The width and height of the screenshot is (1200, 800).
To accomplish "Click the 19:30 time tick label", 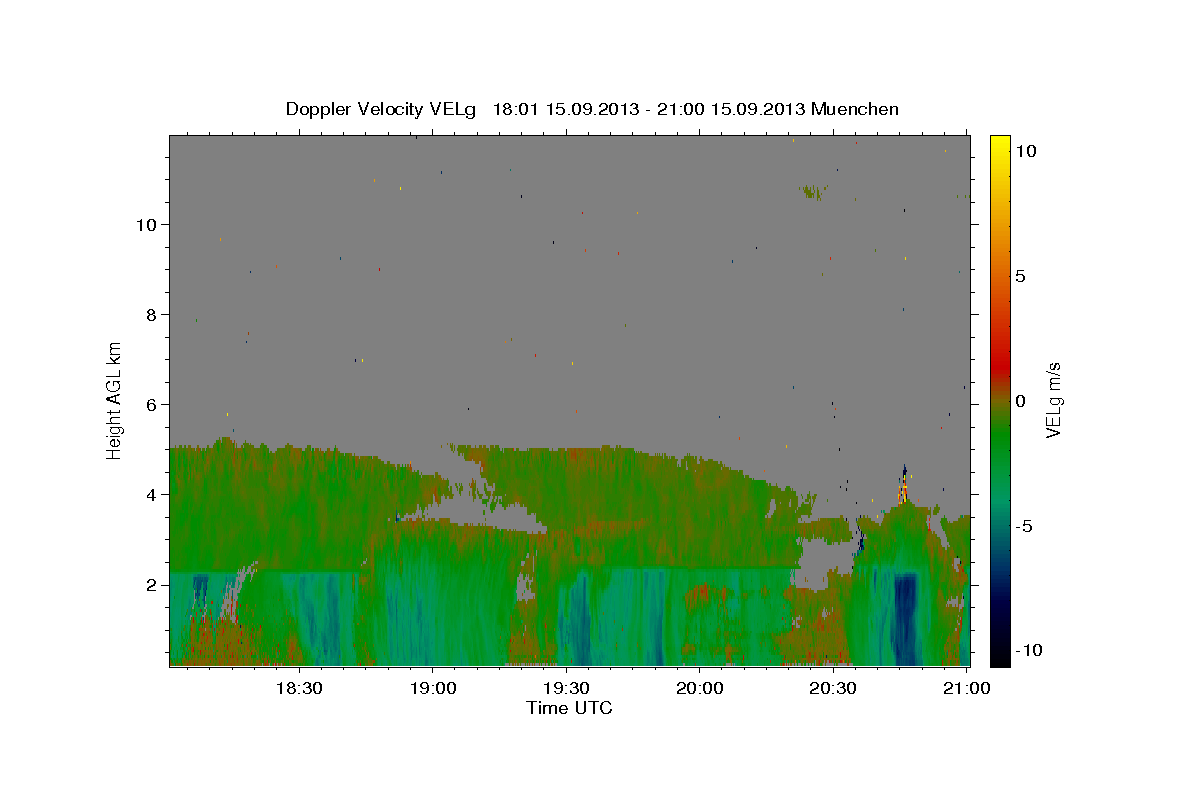I will point(566,688).
